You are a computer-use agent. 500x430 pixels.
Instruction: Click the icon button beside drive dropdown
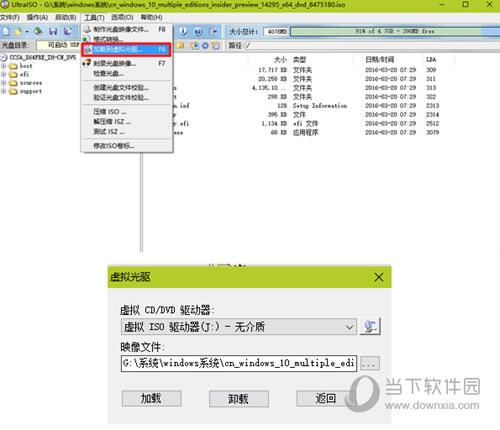370,326
